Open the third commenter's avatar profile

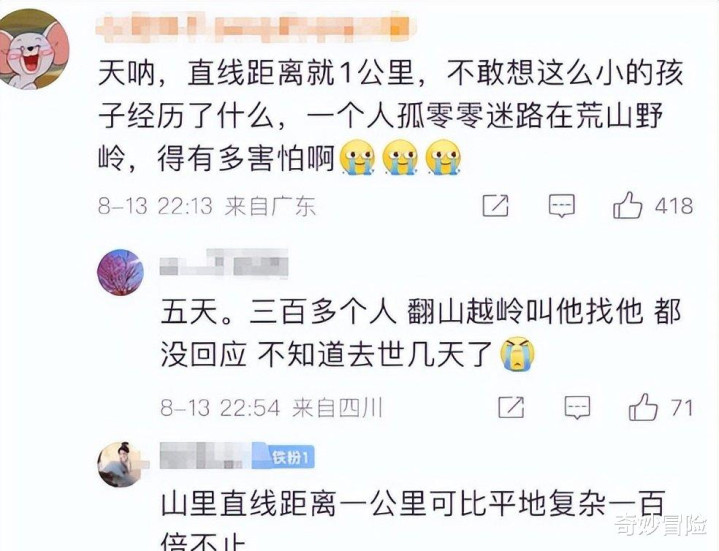tap(120, 464)
